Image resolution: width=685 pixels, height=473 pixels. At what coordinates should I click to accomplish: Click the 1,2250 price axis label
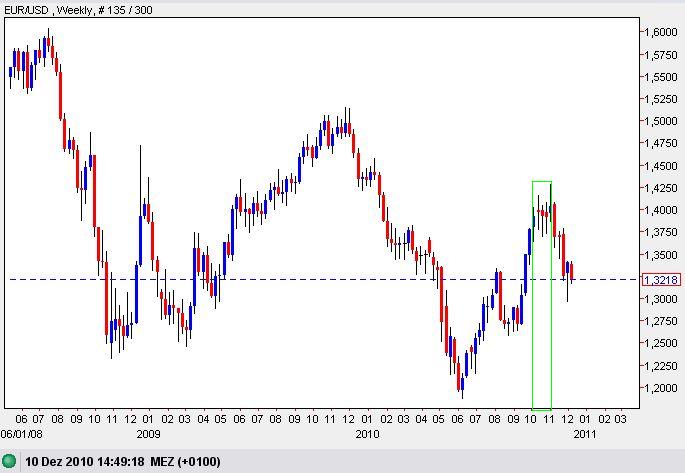pyautogui.click(x=661, y=366)
